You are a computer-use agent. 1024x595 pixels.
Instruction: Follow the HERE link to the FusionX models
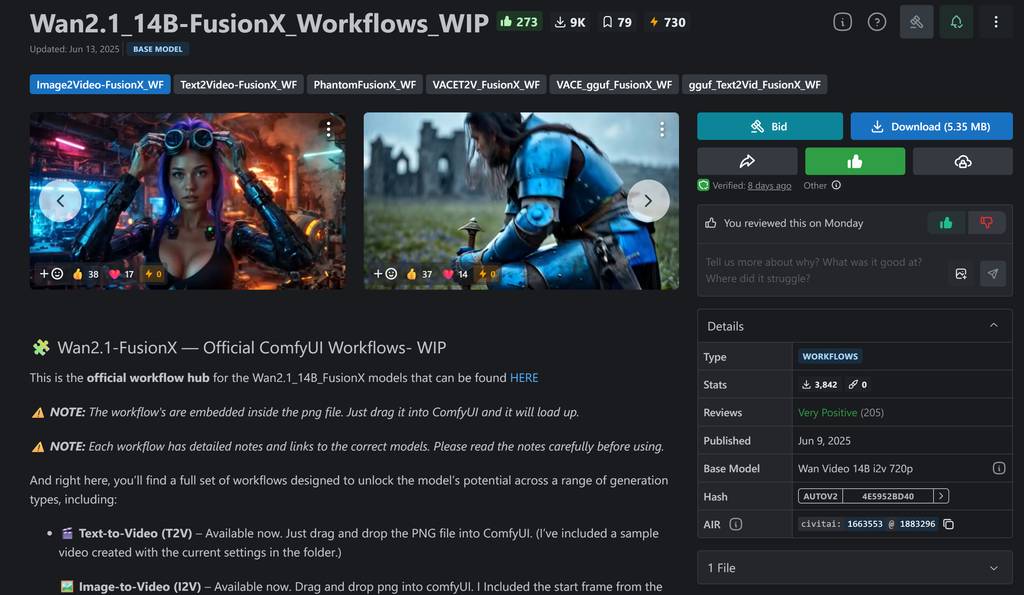point(524,378)
